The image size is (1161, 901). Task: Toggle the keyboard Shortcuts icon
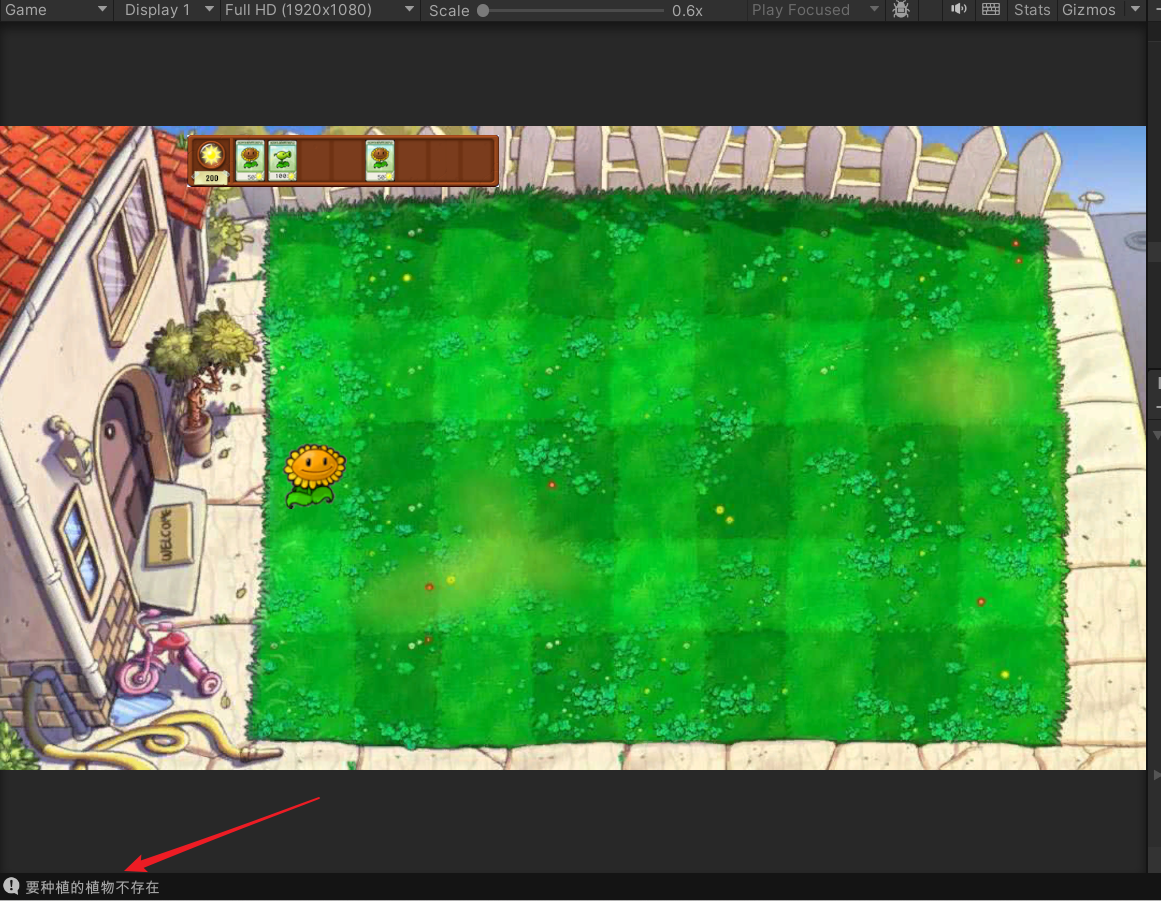[x=991, y=10]
